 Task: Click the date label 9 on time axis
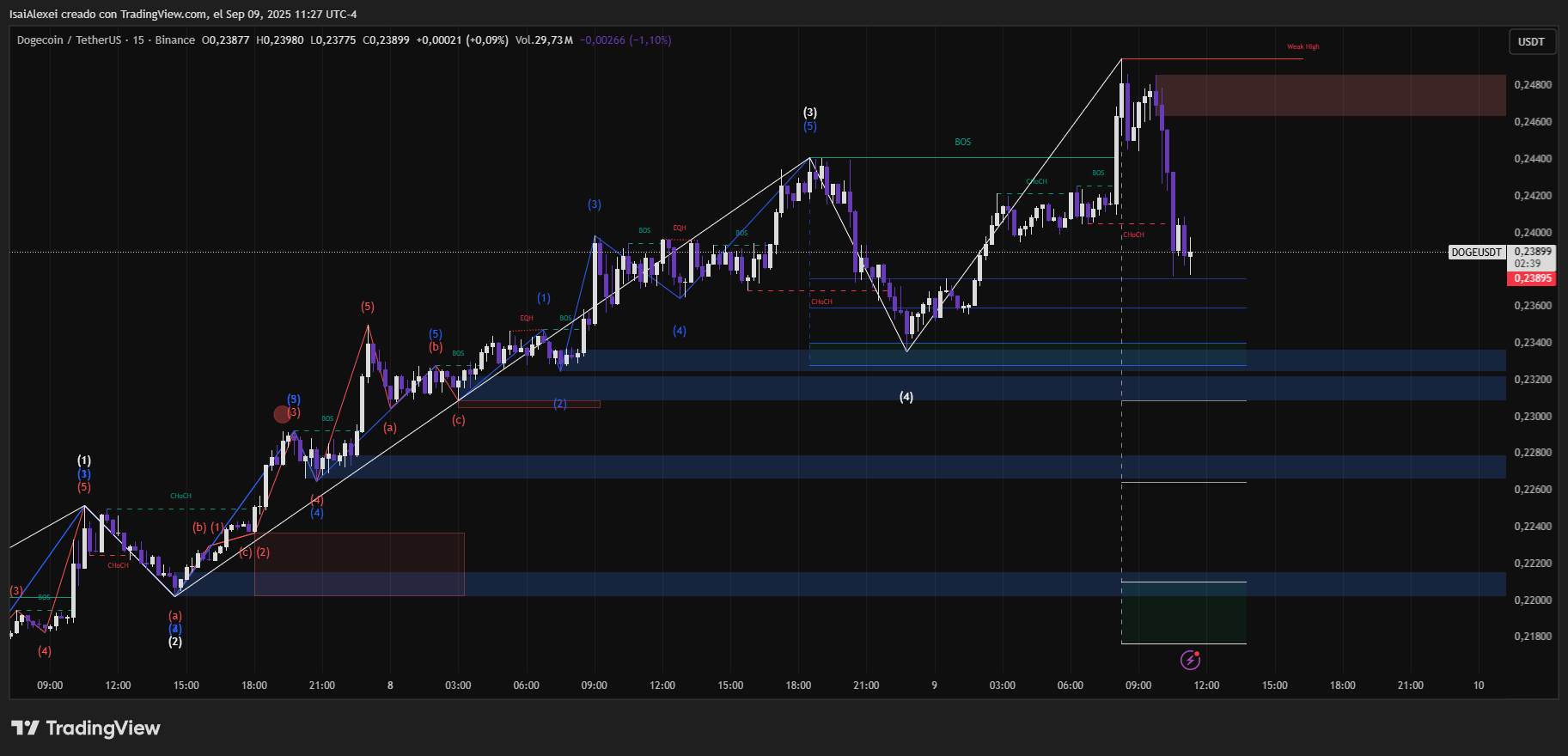click(x=934, y=686)
